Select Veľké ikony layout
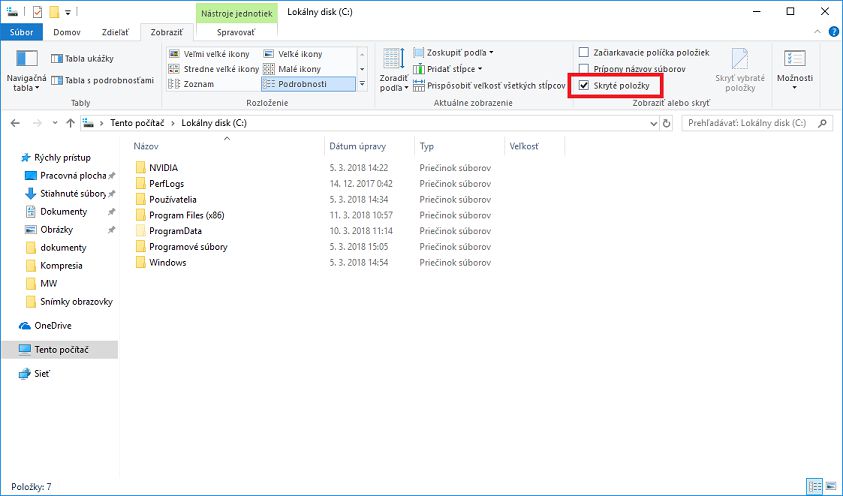Screen dimensions: 843x496 pos(293,54)
